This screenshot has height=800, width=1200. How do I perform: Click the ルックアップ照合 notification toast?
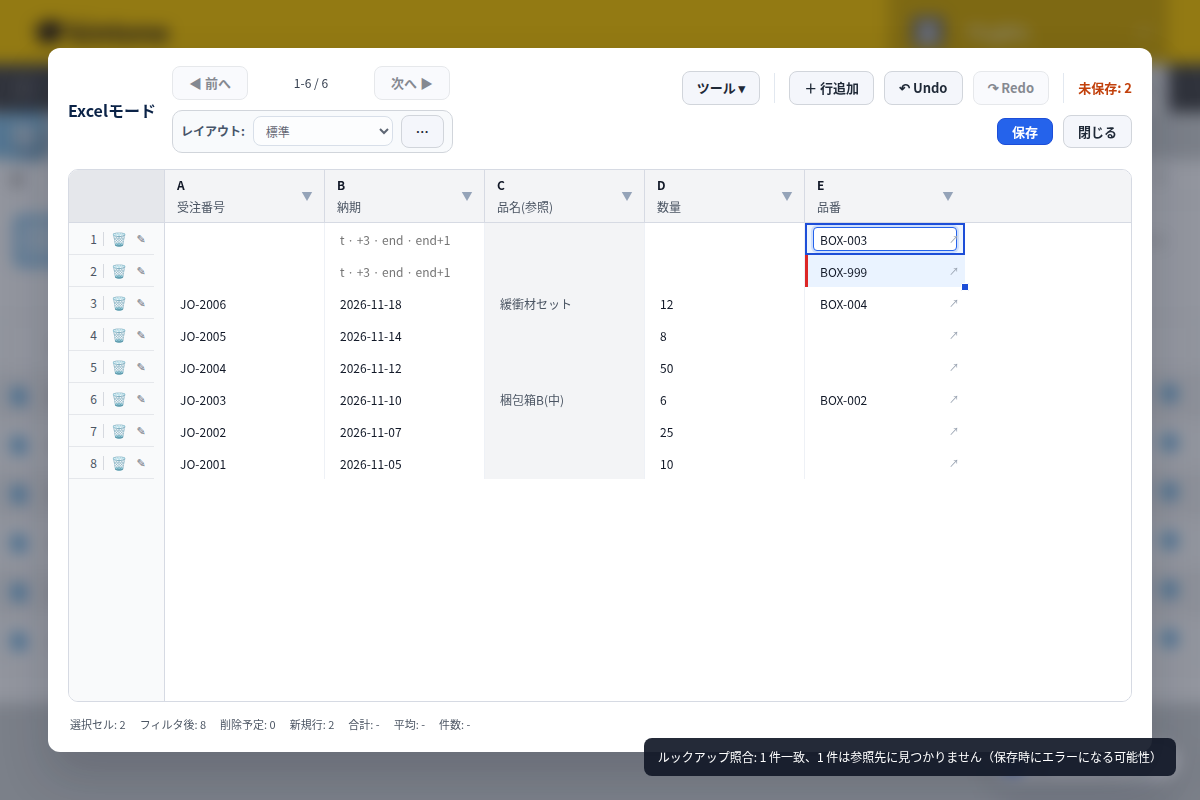[910, 757]
